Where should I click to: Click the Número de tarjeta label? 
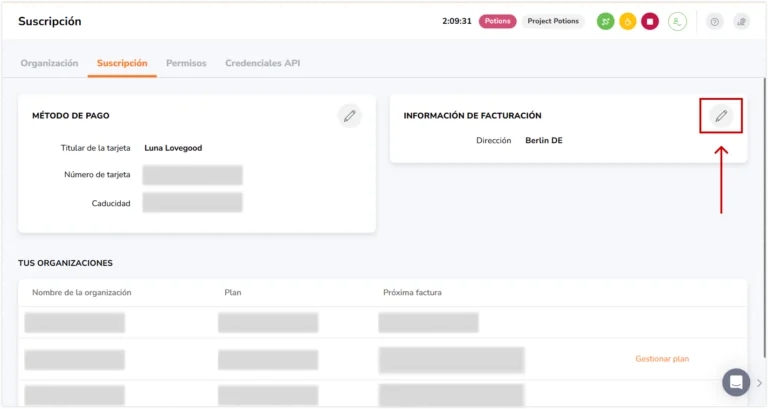pos(97,174)
